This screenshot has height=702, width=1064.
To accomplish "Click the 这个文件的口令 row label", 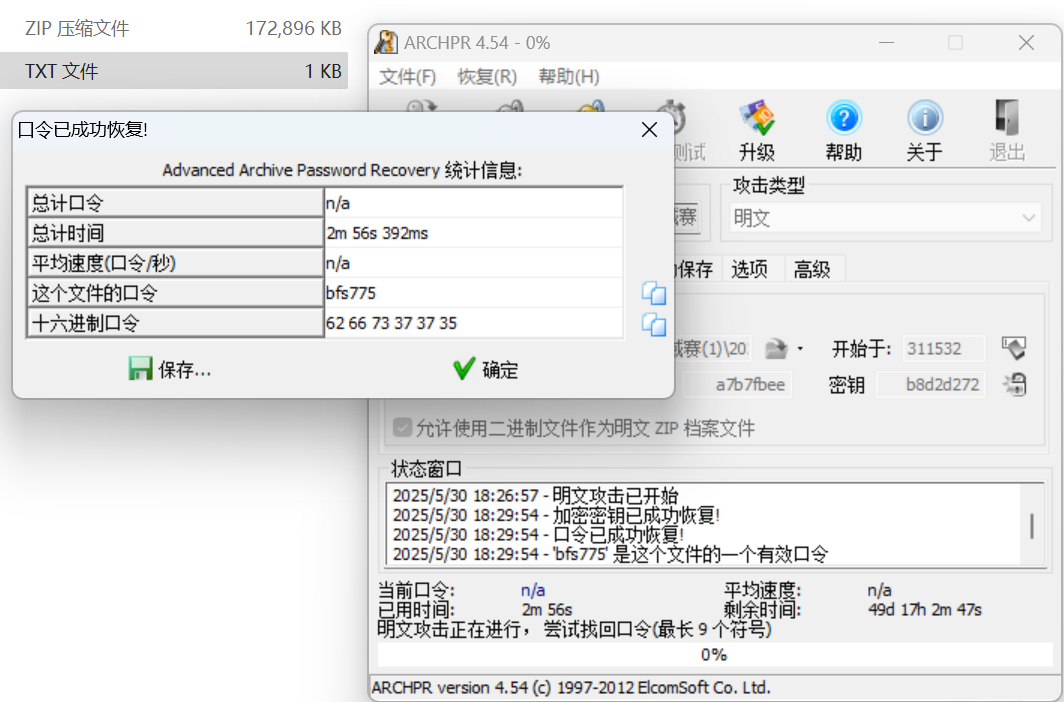I will 175,293.
